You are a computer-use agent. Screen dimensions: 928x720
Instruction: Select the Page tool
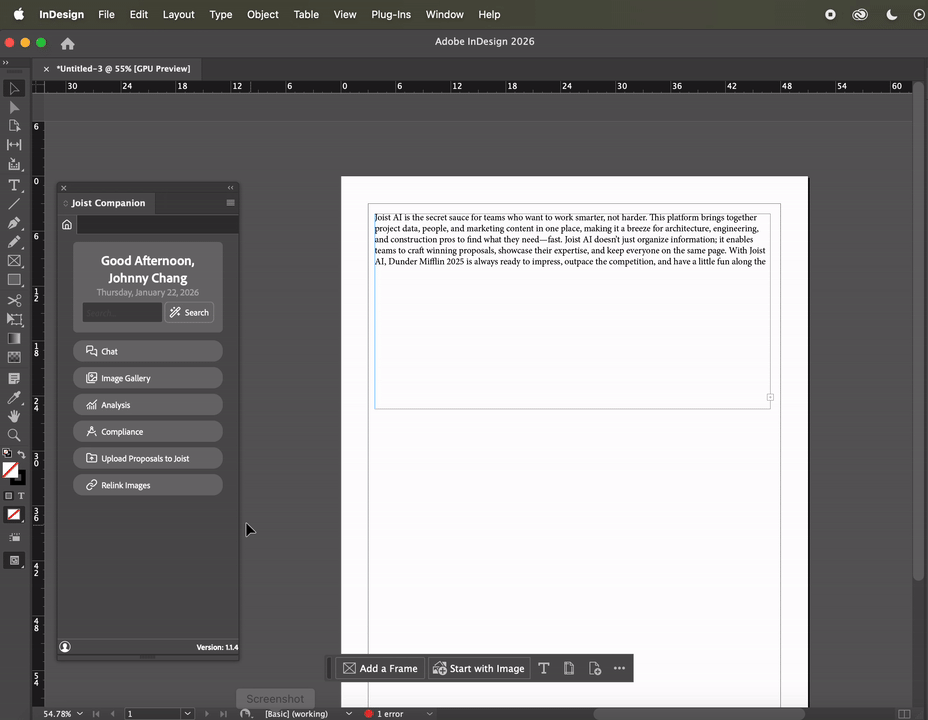pos(14,126)
